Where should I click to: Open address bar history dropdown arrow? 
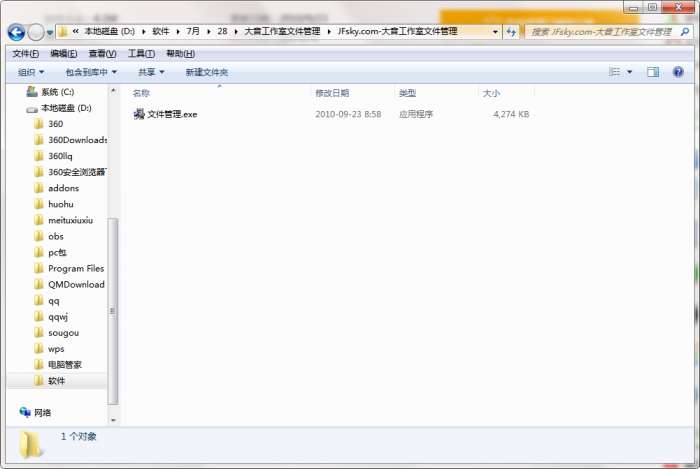click(495, 32)
